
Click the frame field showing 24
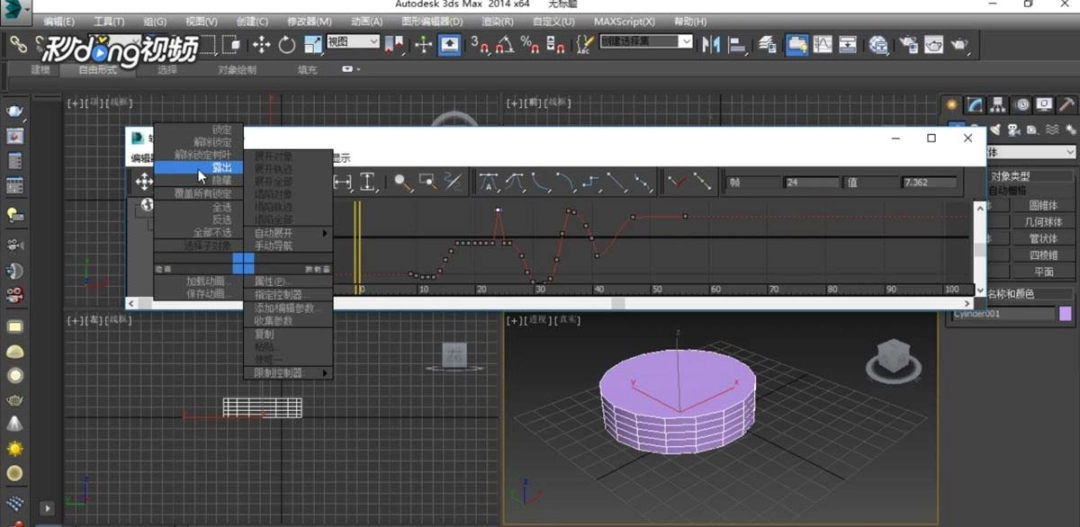811,183
